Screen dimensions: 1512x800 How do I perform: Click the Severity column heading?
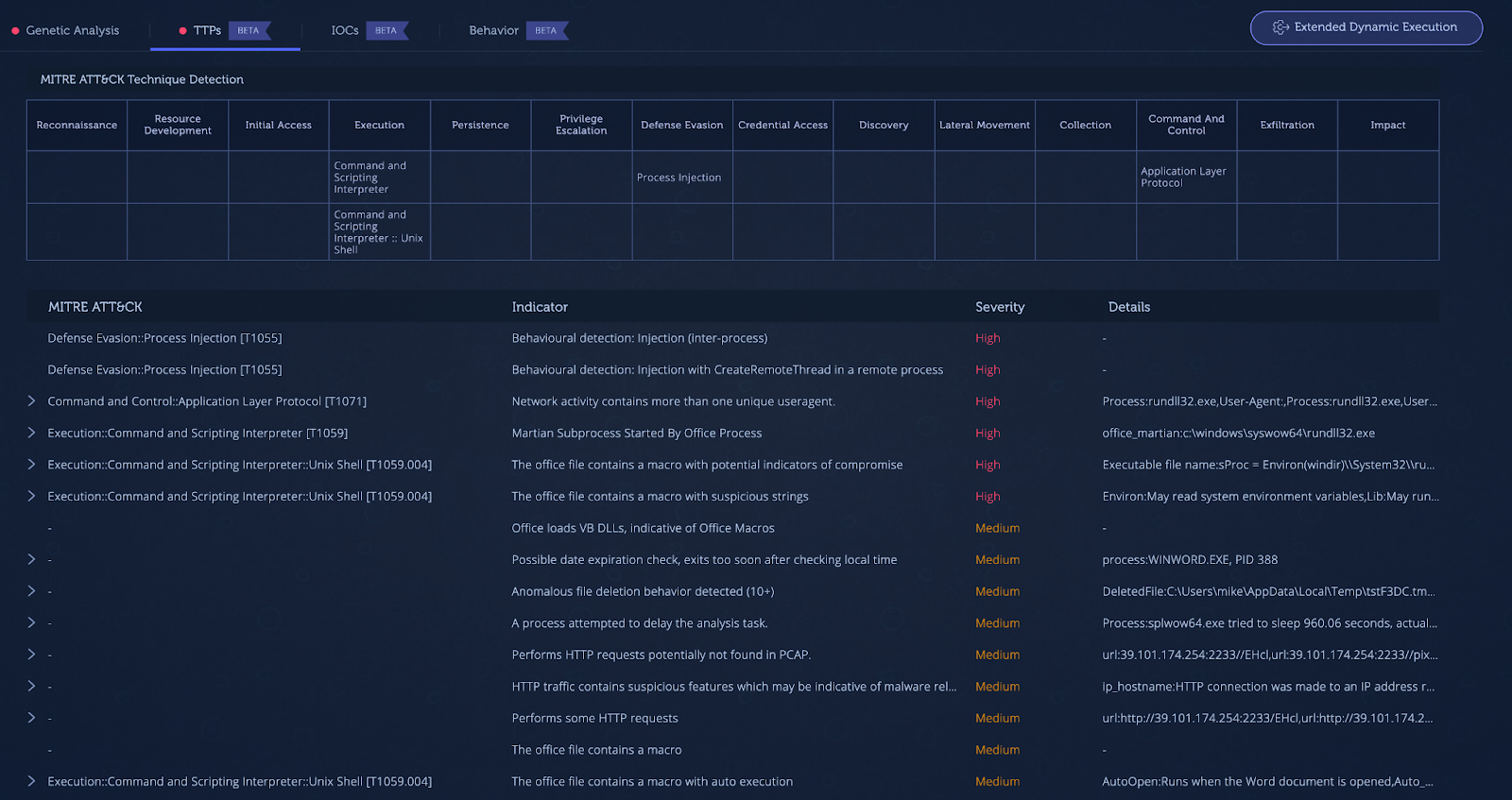(1000, 307)
